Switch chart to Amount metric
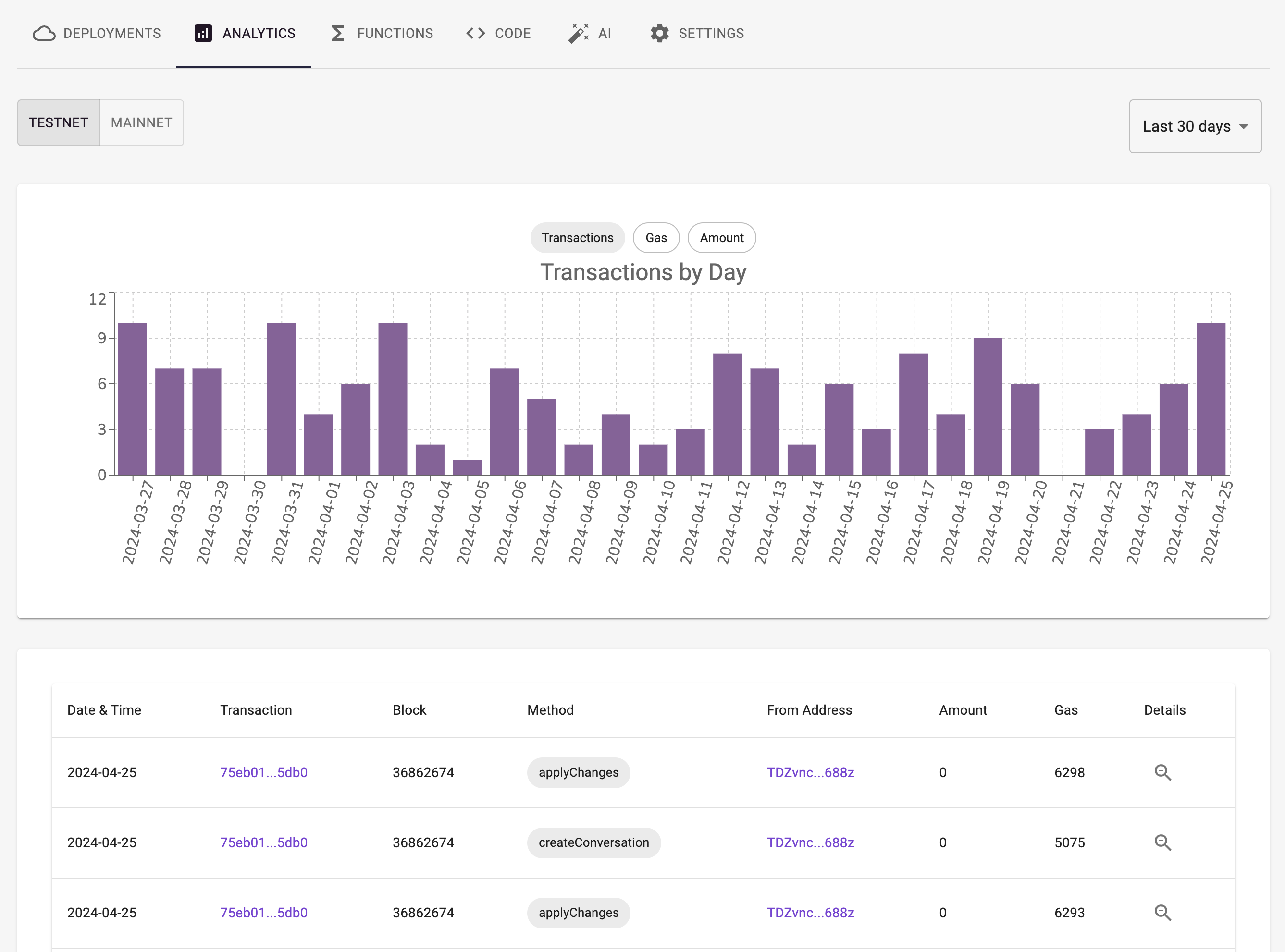 pyautogui.click(x=721, y=238)
